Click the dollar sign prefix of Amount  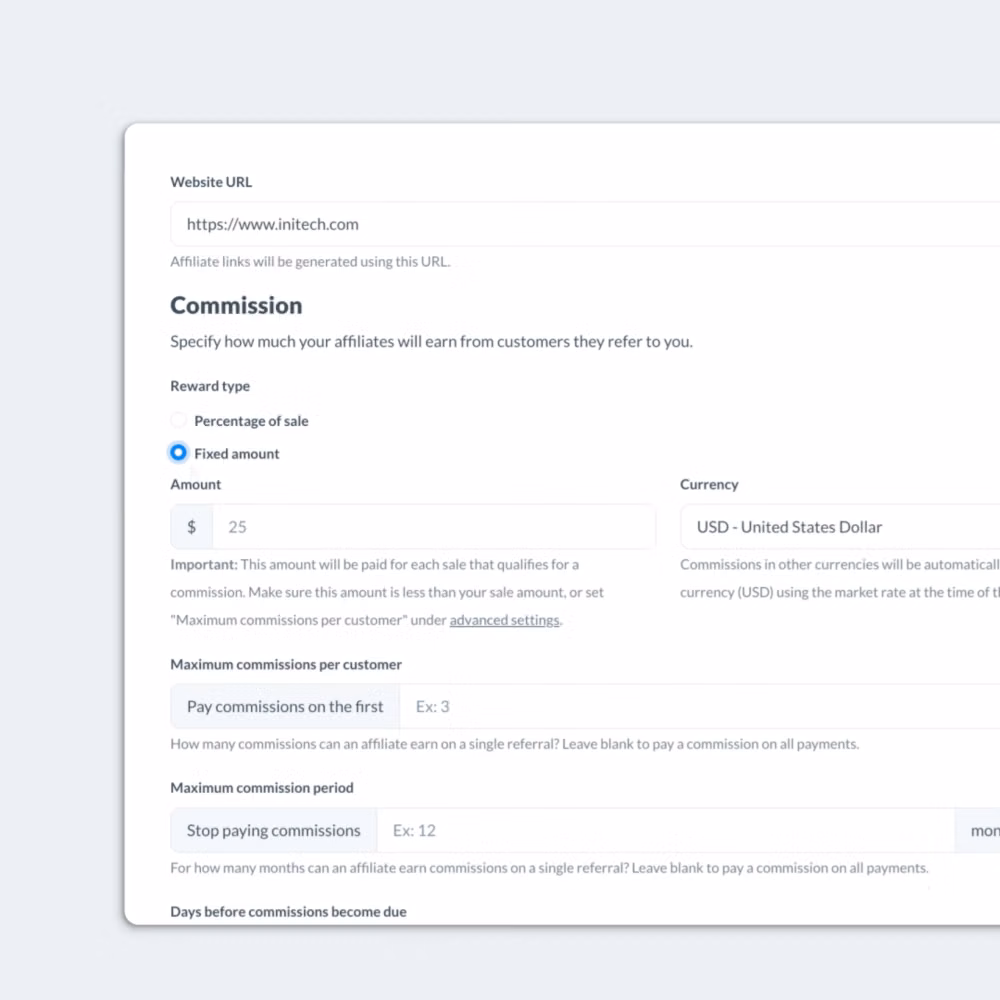tap(192, 527)
